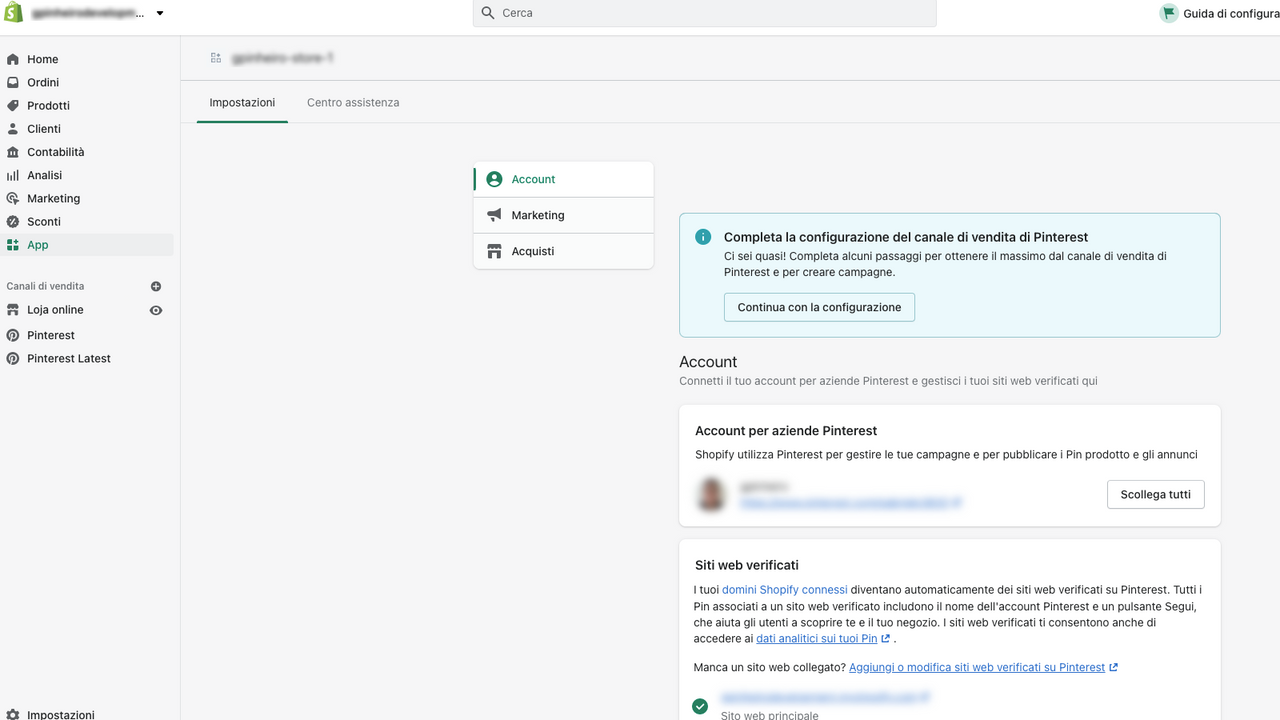Screen dimensions: 1280x720
Task: Select the Acquisti settings section
Action: coord(564,251)
